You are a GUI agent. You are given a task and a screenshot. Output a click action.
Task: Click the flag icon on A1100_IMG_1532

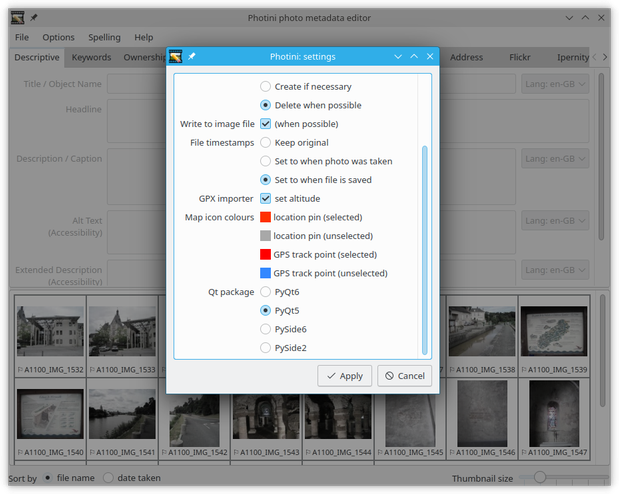tap(20, 370)
